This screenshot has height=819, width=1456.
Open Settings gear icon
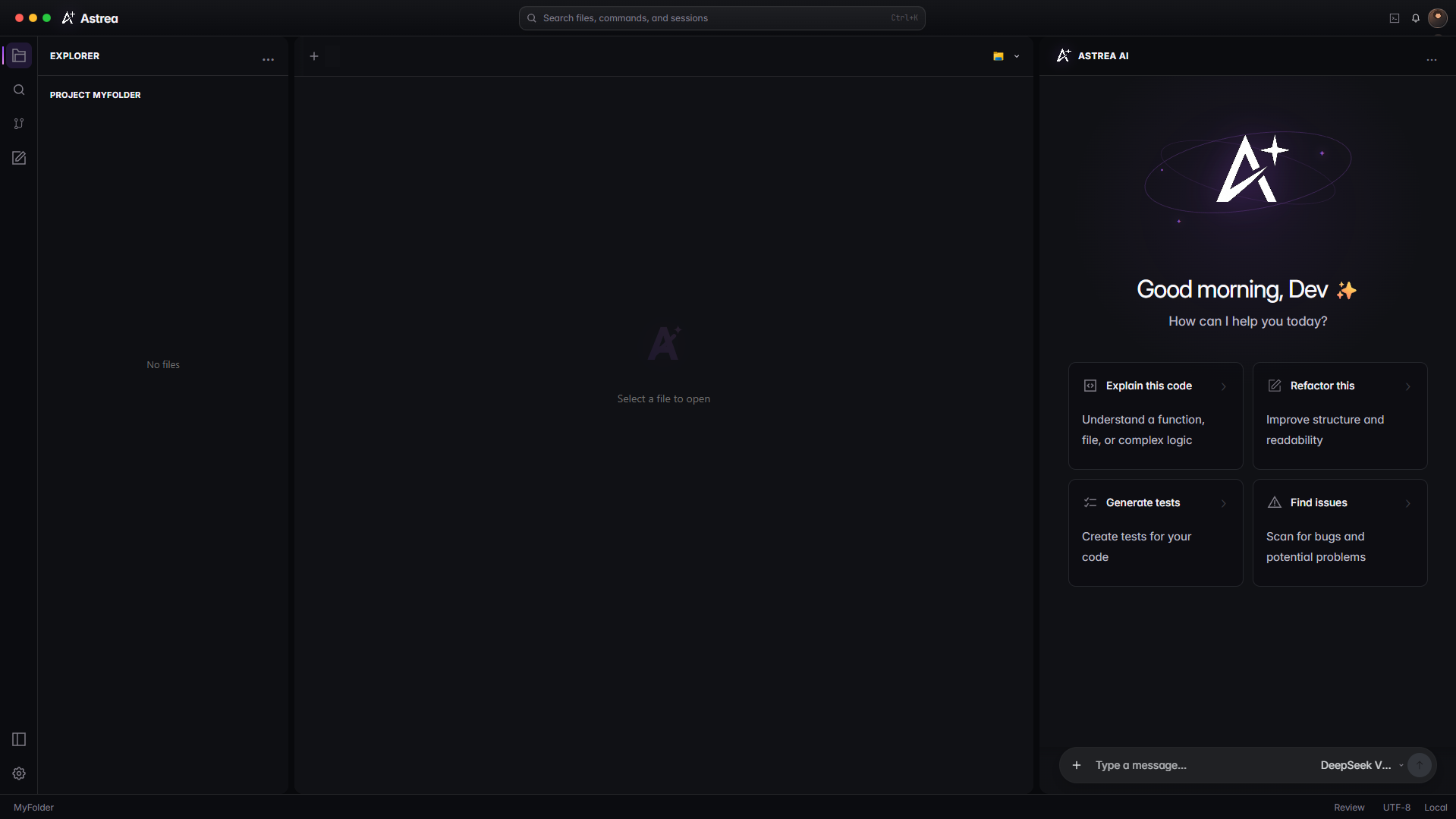[19, 773]
